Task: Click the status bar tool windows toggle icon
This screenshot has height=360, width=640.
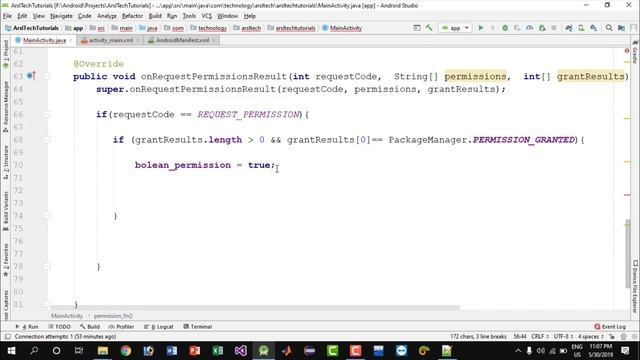Action: pos(7,337)
